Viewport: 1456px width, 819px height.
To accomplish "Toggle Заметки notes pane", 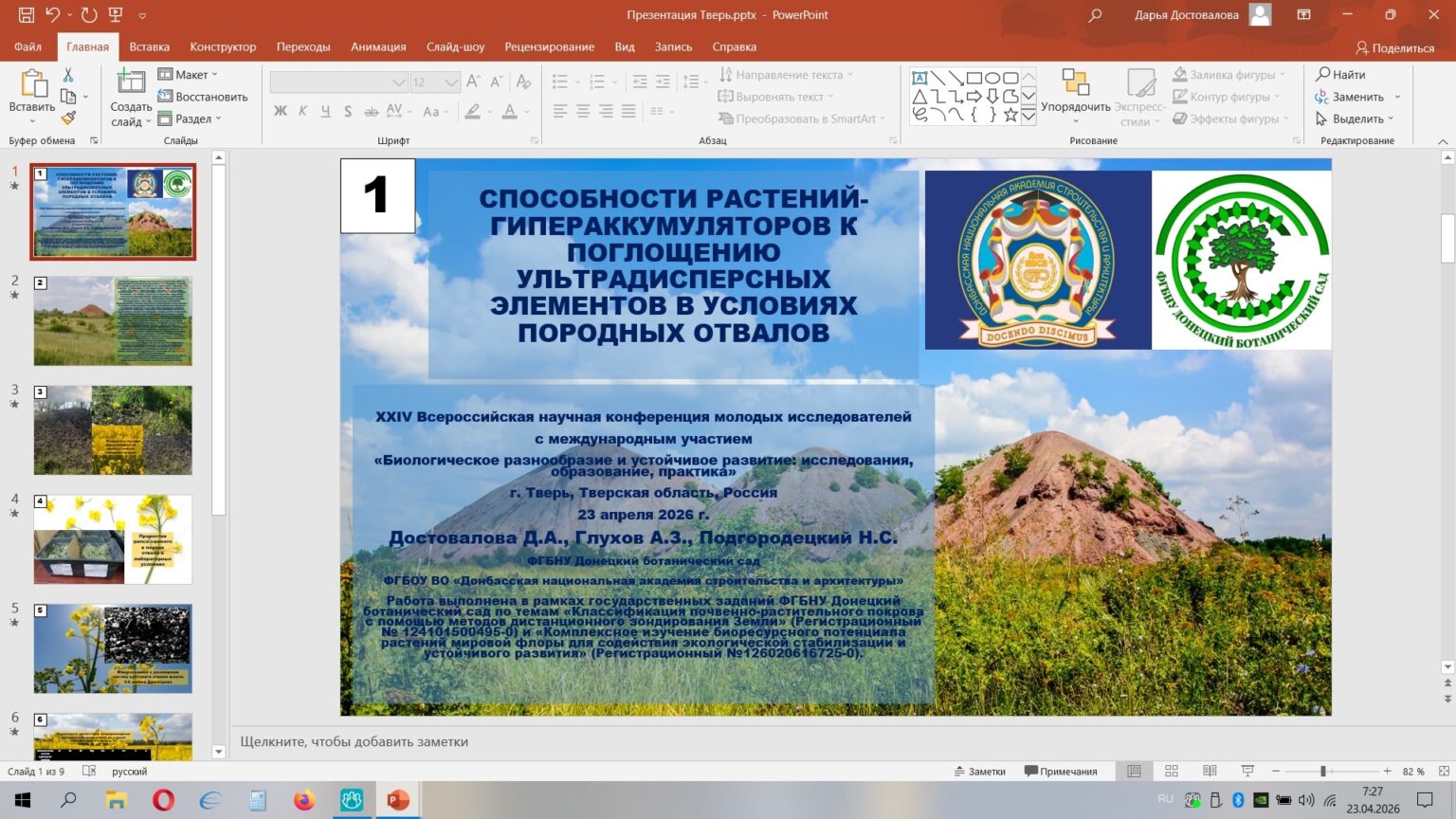I will [979, 772].
